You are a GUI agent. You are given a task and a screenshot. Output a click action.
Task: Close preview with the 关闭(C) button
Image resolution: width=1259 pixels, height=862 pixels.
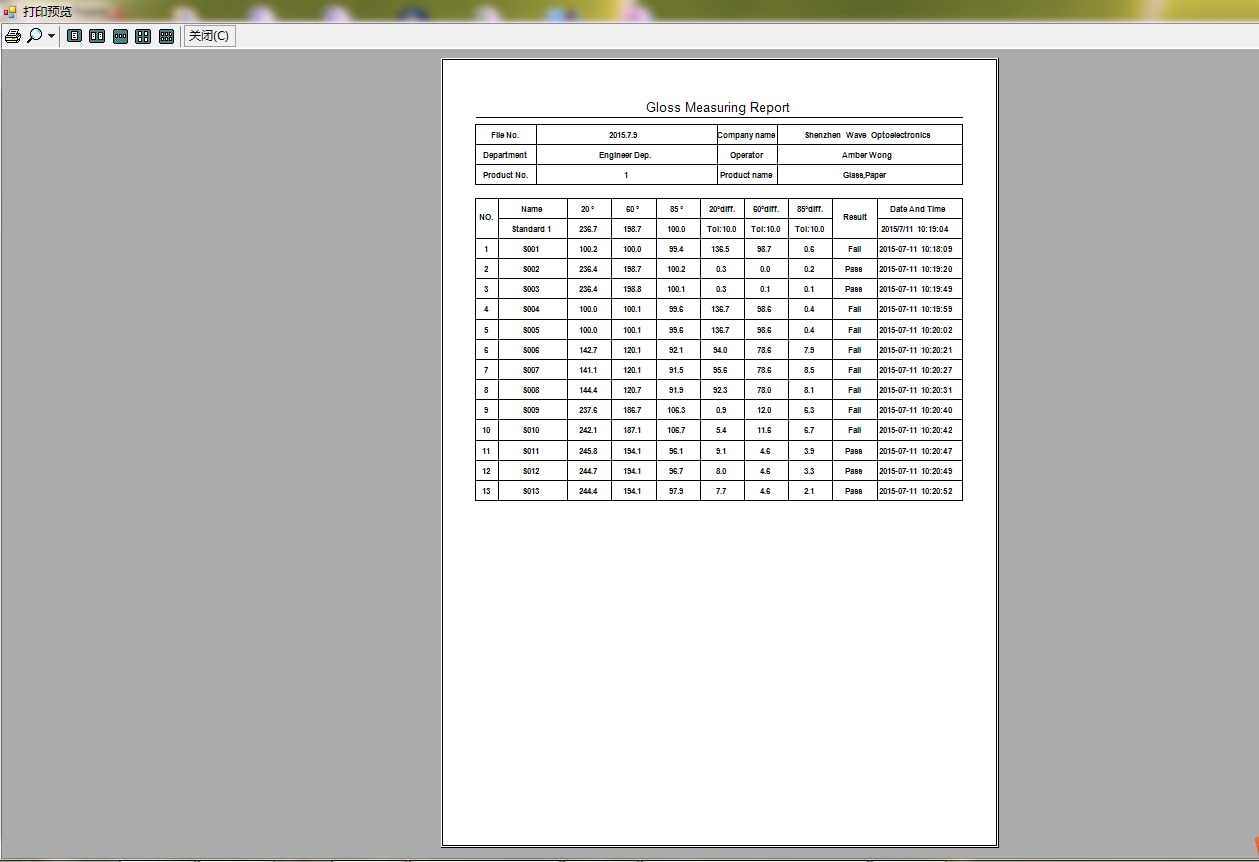(x=209, y=36)
